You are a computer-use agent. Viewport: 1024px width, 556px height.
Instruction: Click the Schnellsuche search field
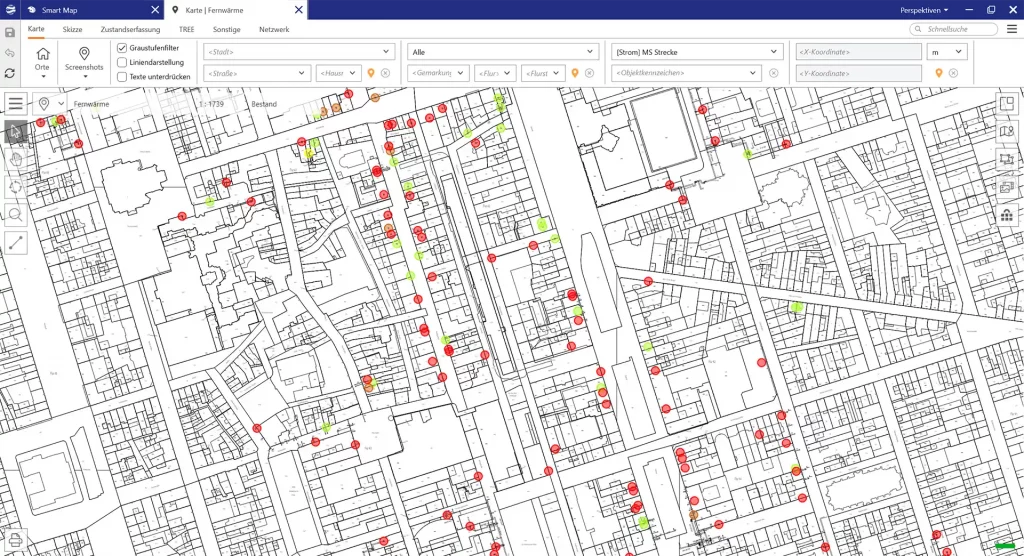(953, 30)
